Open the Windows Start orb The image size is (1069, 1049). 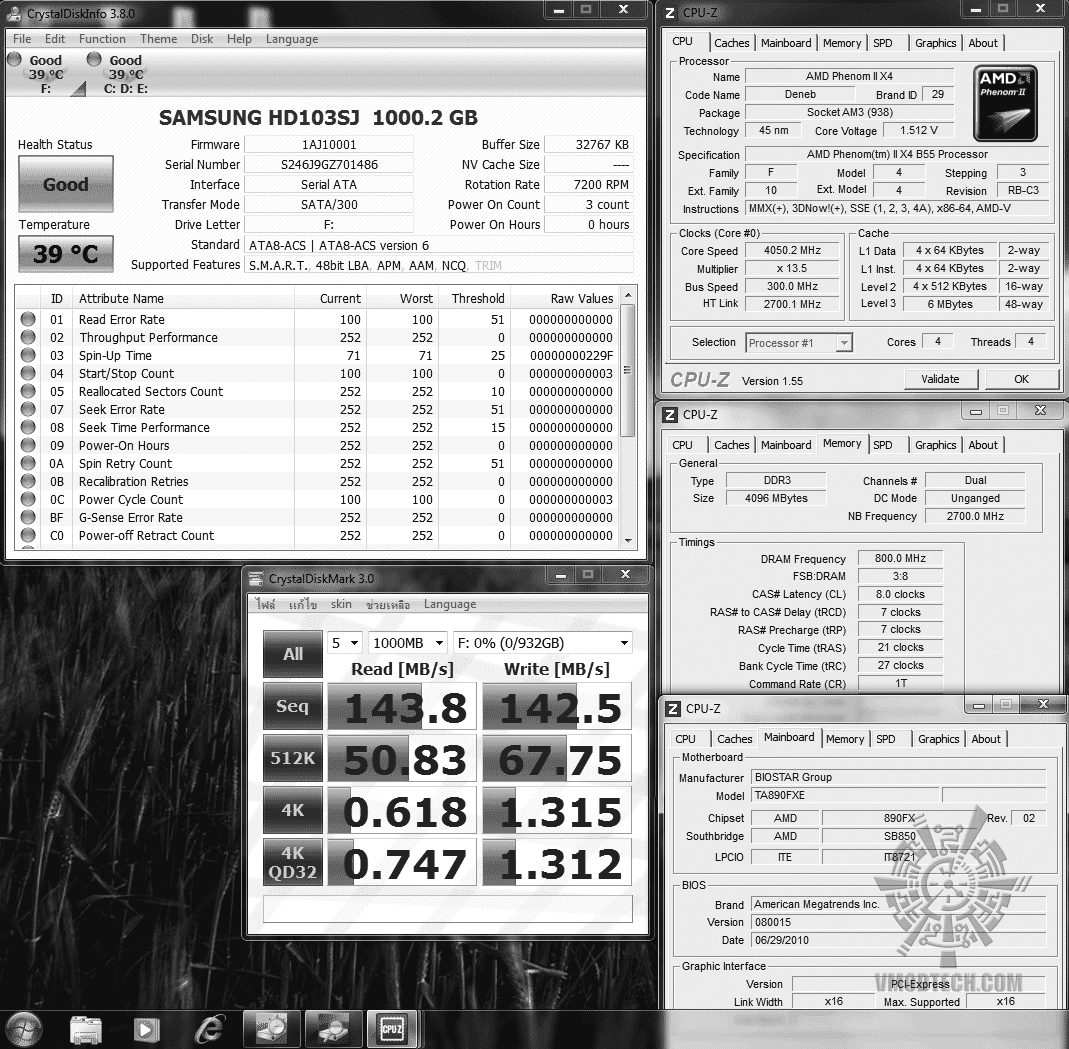(24, 1029)
